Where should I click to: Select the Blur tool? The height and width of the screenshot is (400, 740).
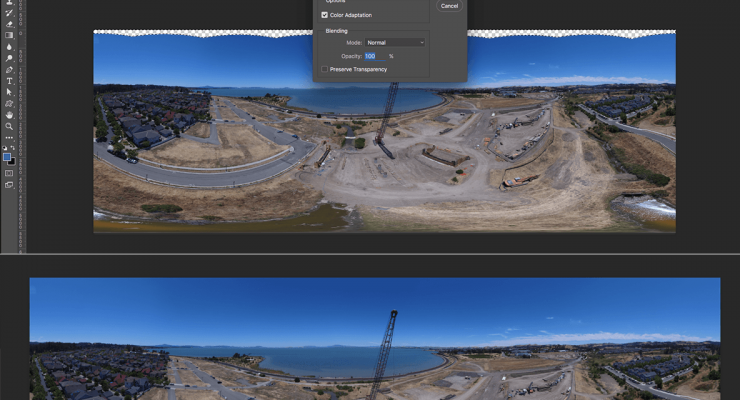click(9, 47)
